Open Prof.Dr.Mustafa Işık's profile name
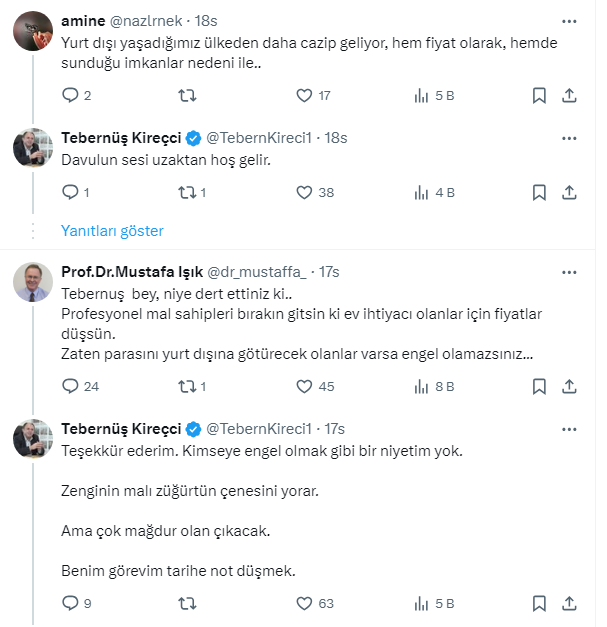 coord(132,272)
